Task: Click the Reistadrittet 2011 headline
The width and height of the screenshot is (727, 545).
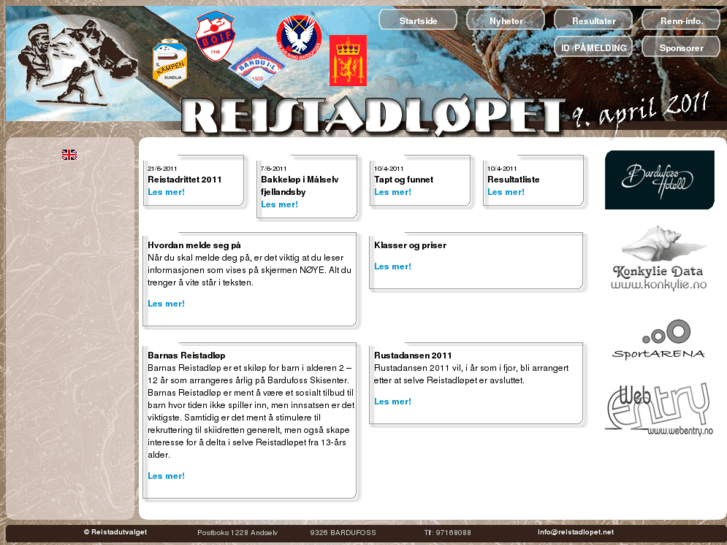Action: tap(185, 180)
